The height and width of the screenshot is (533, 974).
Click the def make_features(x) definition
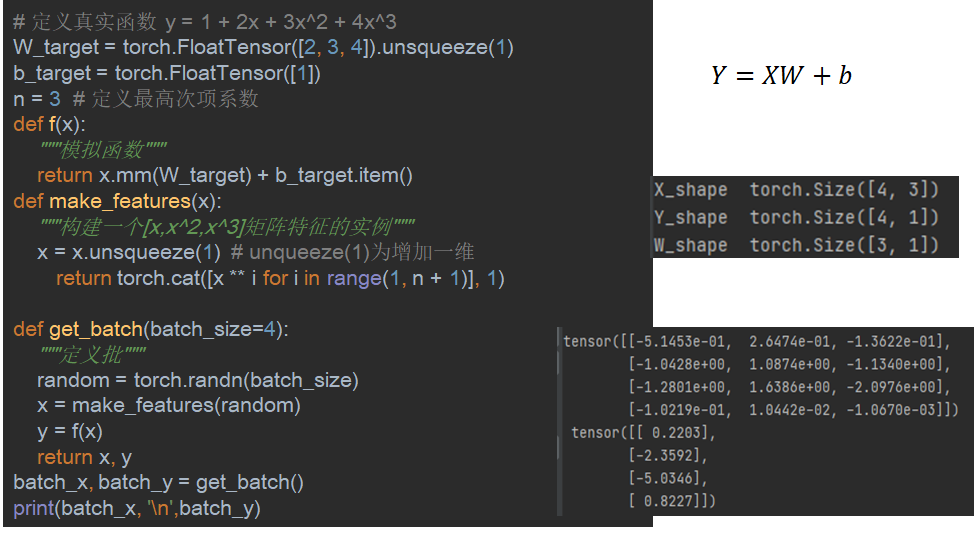tap(118, 201)
